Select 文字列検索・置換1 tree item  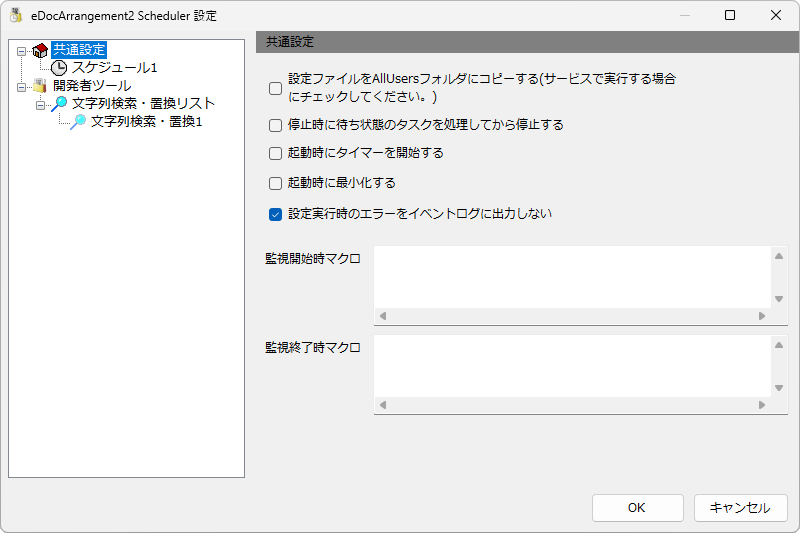coord(146,121)
